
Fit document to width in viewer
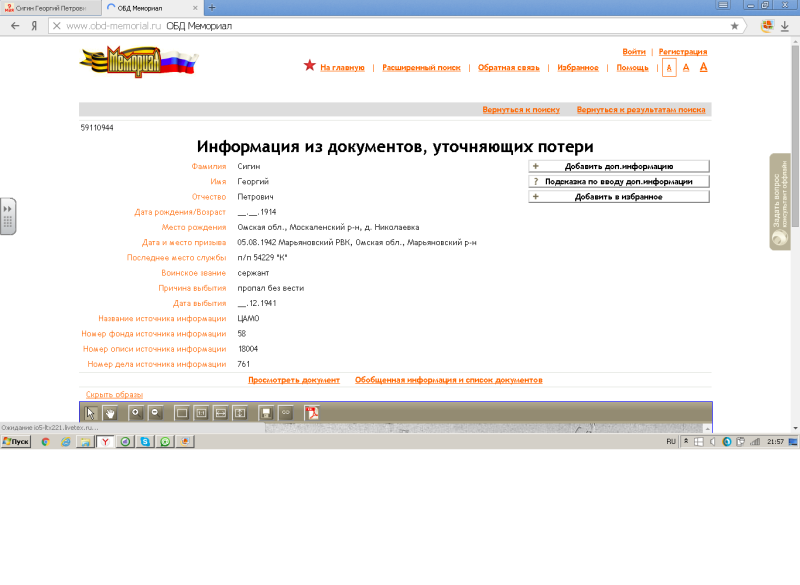(220, 413)
